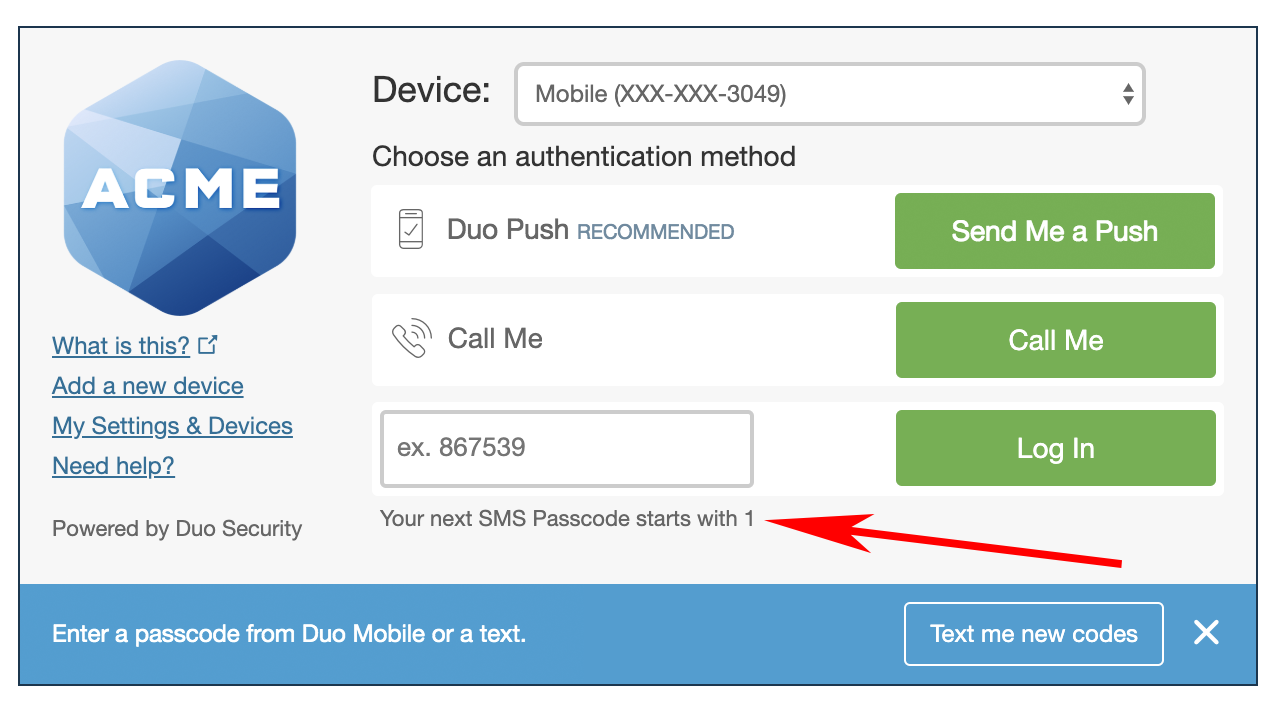Screen dimensions: 1270x706
Task: Open My Settings & Devices
Action: click(x=172, y=425)
